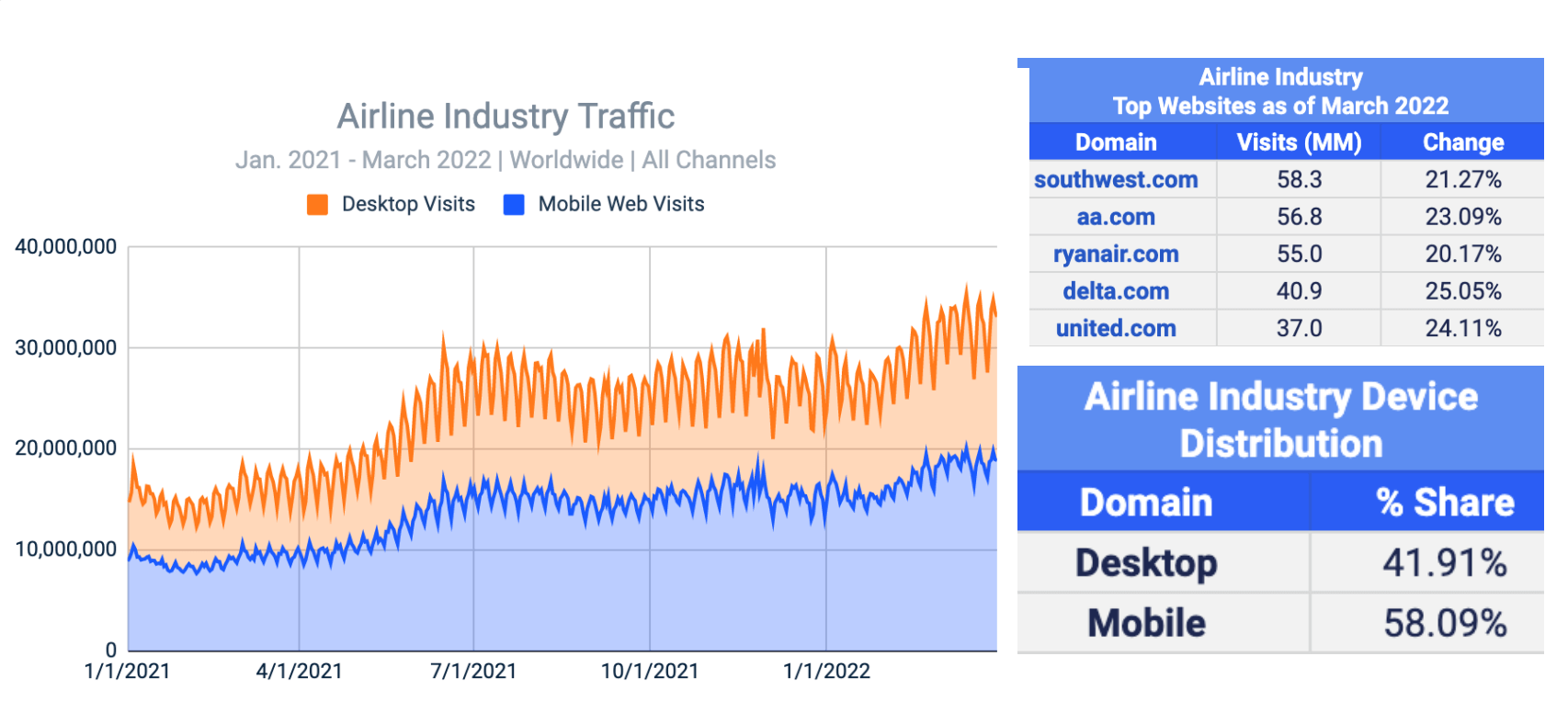
Task: Open the ryanair.com domain link
Action: click(1116, 254)
